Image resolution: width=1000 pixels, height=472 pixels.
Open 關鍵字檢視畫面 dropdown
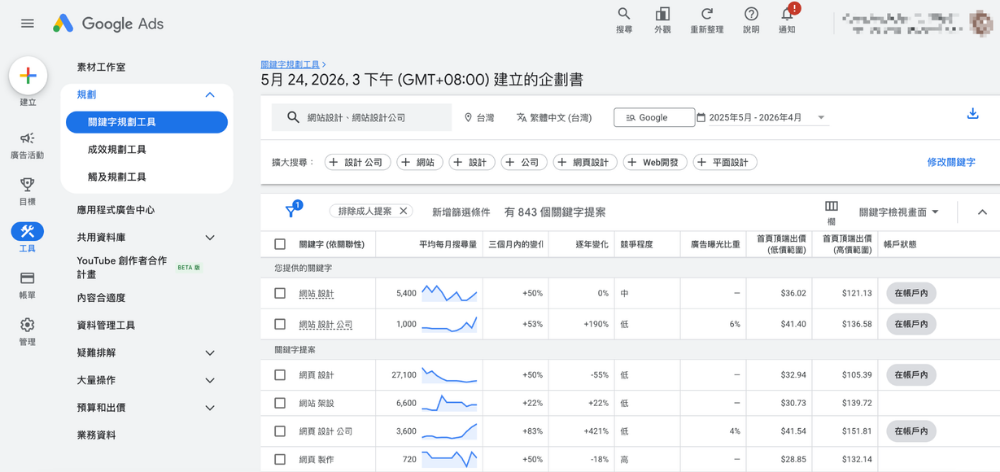[899, 212]
